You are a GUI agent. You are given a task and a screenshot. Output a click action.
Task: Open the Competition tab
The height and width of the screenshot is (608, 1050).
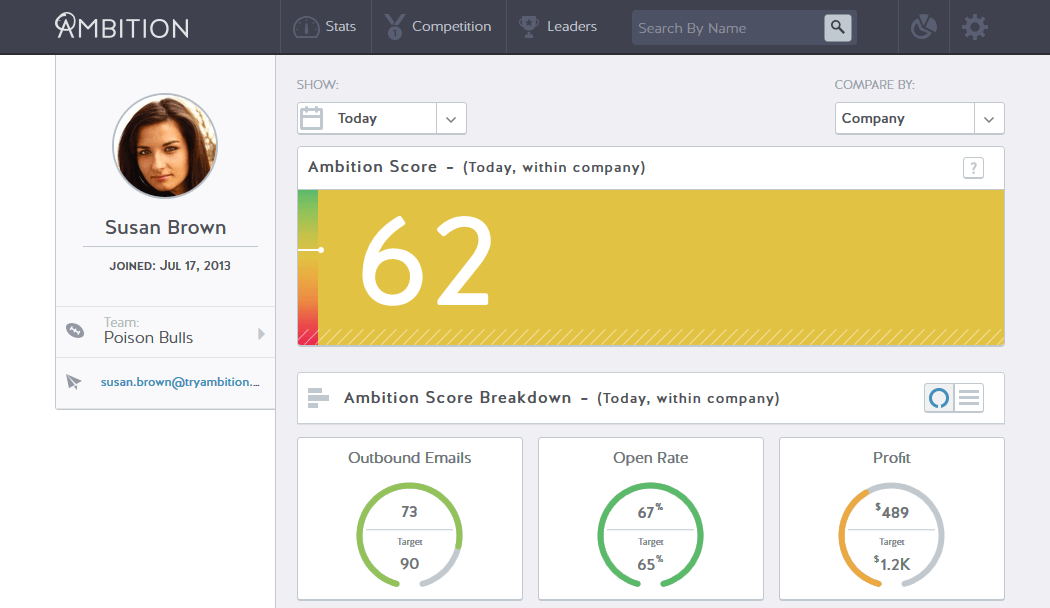439,27
